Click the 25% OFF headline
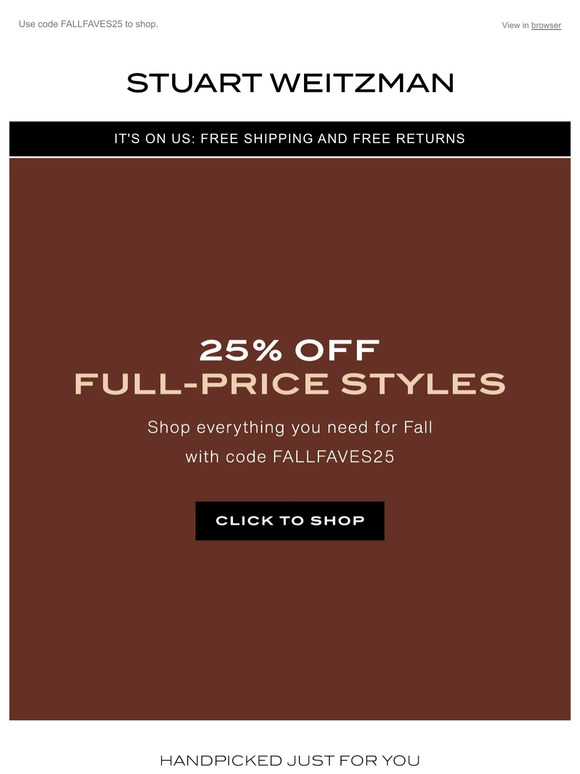The image size is (580, 774). click(x=290, y=350)
